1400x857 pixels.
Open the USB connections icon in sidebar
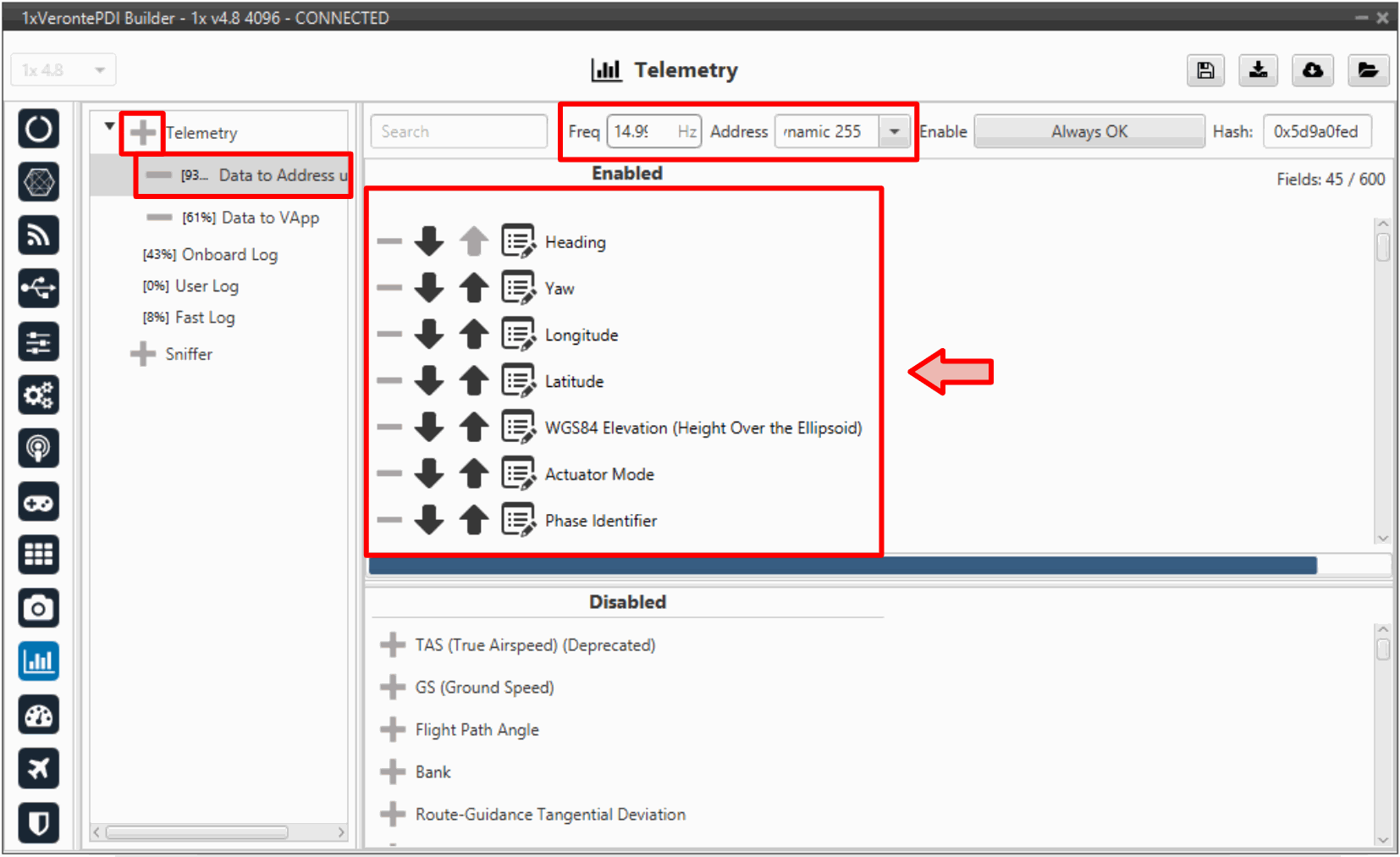pyautogui.click(x=38, y=288)
